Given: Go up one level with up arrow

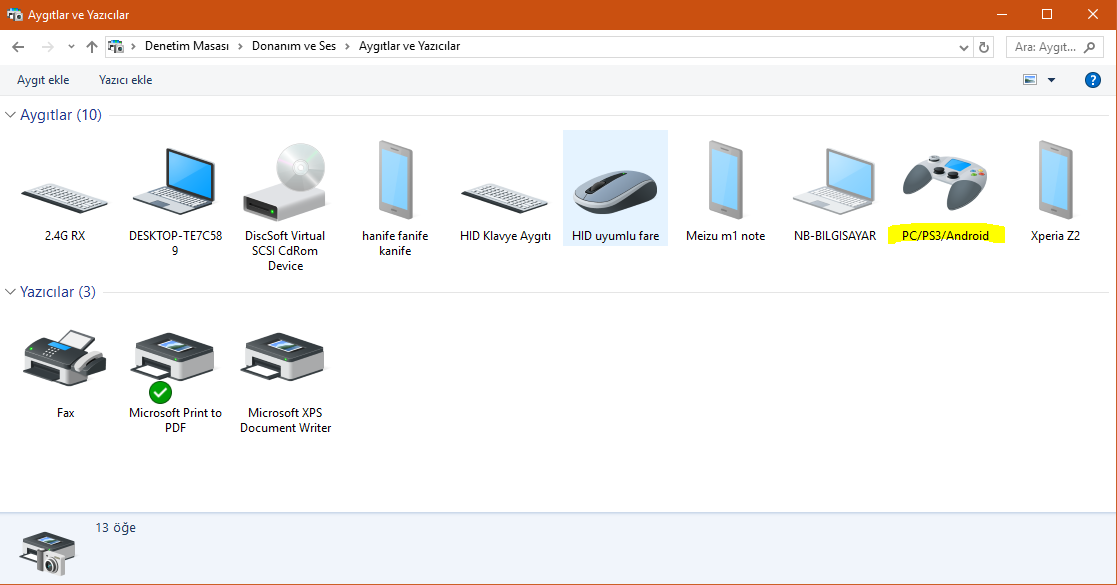Looking at the screenshot, I should click(92, 47).
